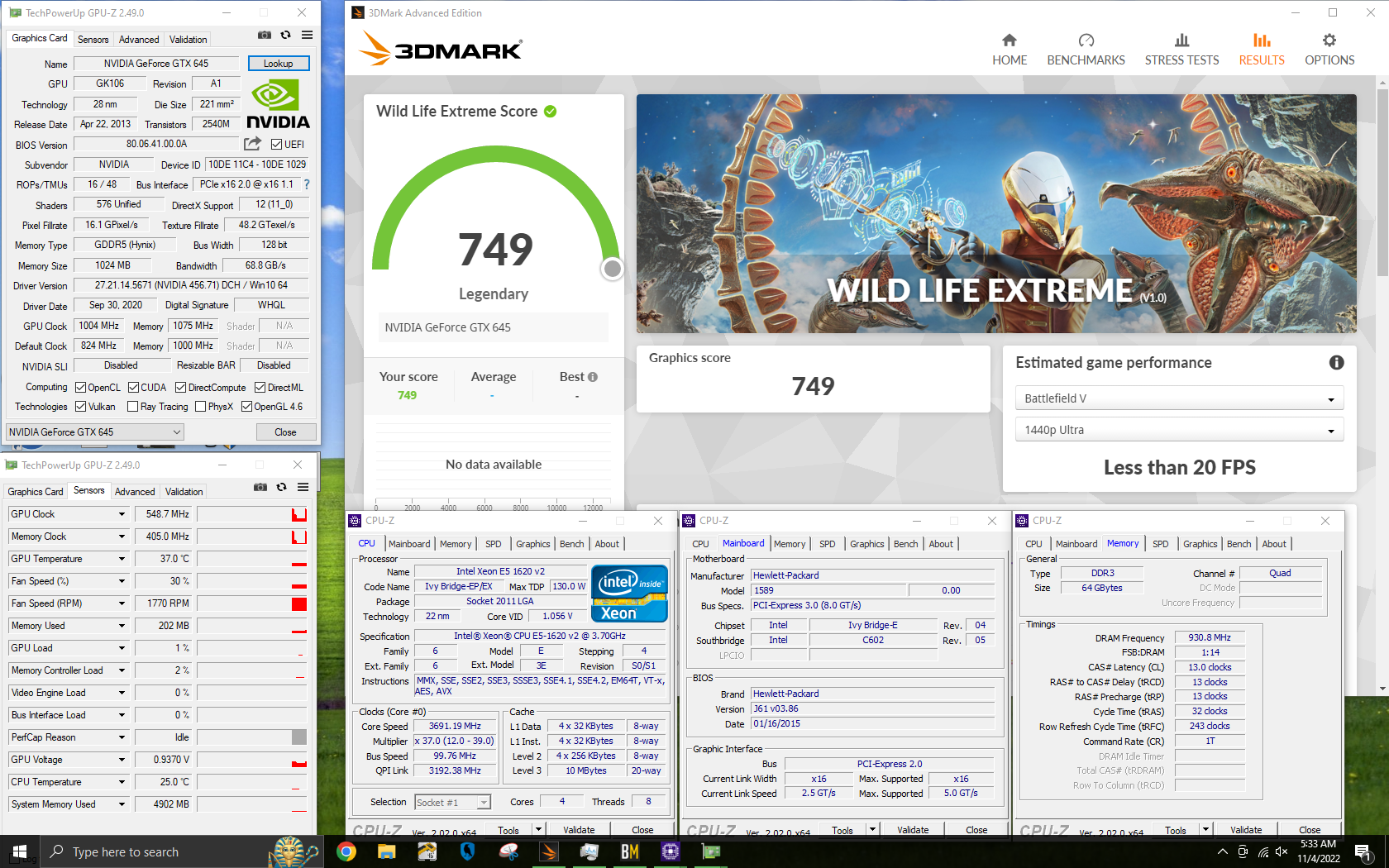The width and height of the screenshot is (1389, 868).
Task: Click Validate in the CPU-Z Memory window
Action: point(1246,829)
